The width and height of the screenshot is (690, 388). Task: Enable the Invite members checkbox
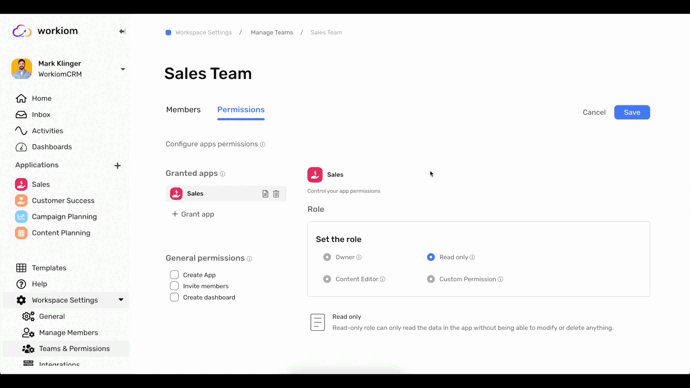point(174,286)
